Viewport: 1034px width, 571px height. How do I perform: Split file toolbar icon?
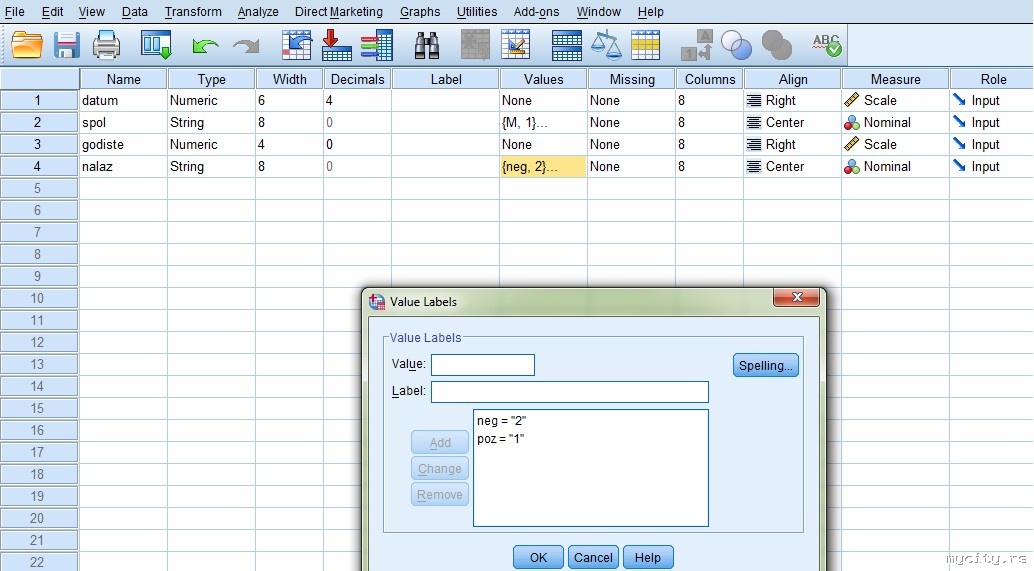tap(566, 45)
